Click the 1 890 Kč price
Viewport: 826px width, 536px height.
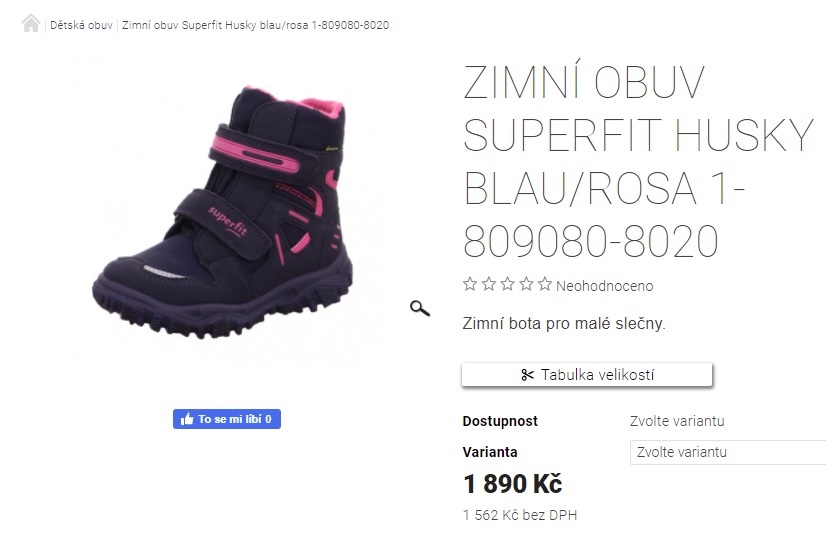(513, 484)
